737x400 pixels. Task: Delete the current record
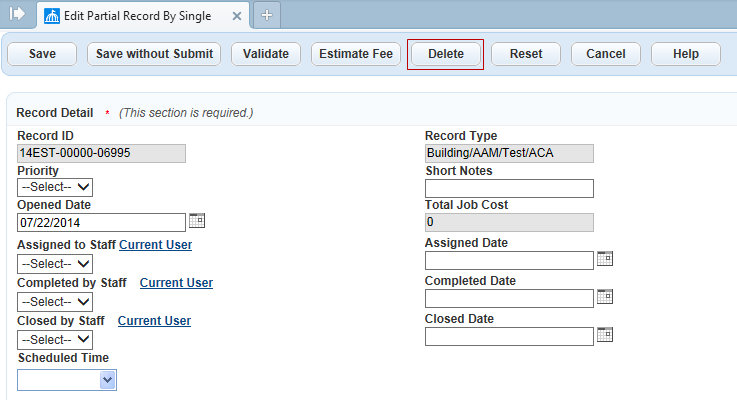point(445,54)
